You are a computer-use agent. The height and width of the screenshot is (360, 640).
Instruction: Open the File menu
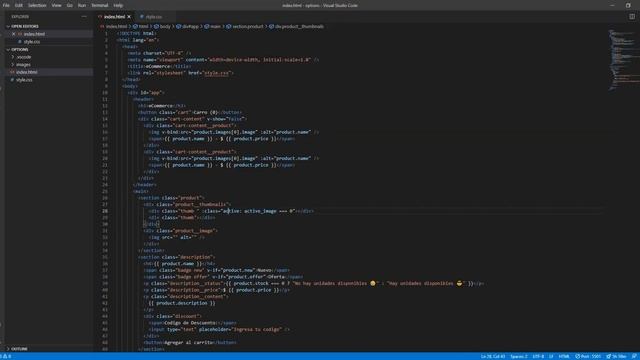(6, 5)
